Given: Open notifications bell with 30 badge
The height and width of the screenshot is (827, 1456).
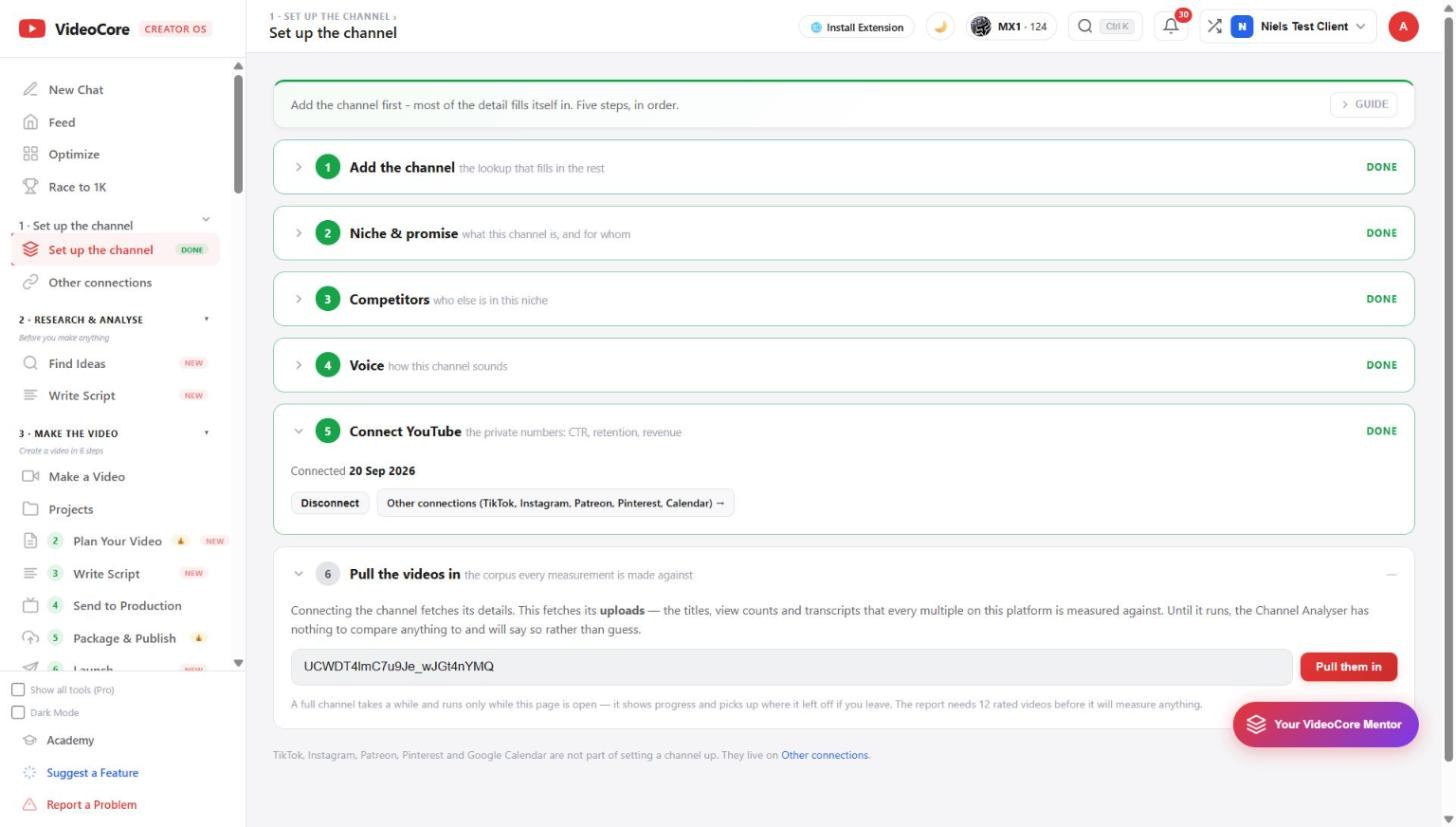Looking at the screenshot, I should pyautogui.click(x=1172, y=27).
